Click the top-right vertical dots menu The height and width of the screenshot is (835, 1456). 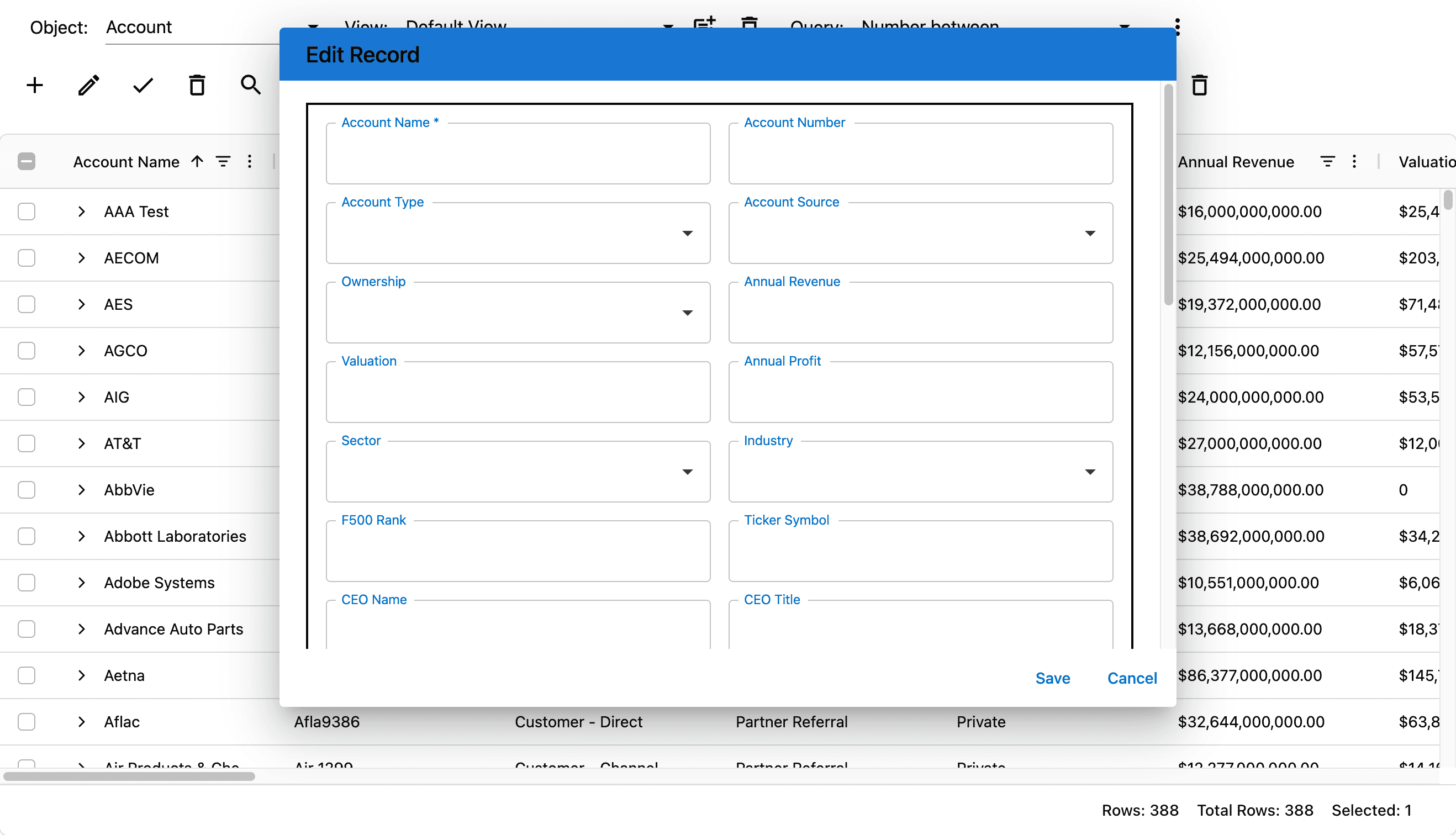pos(1177,27)
